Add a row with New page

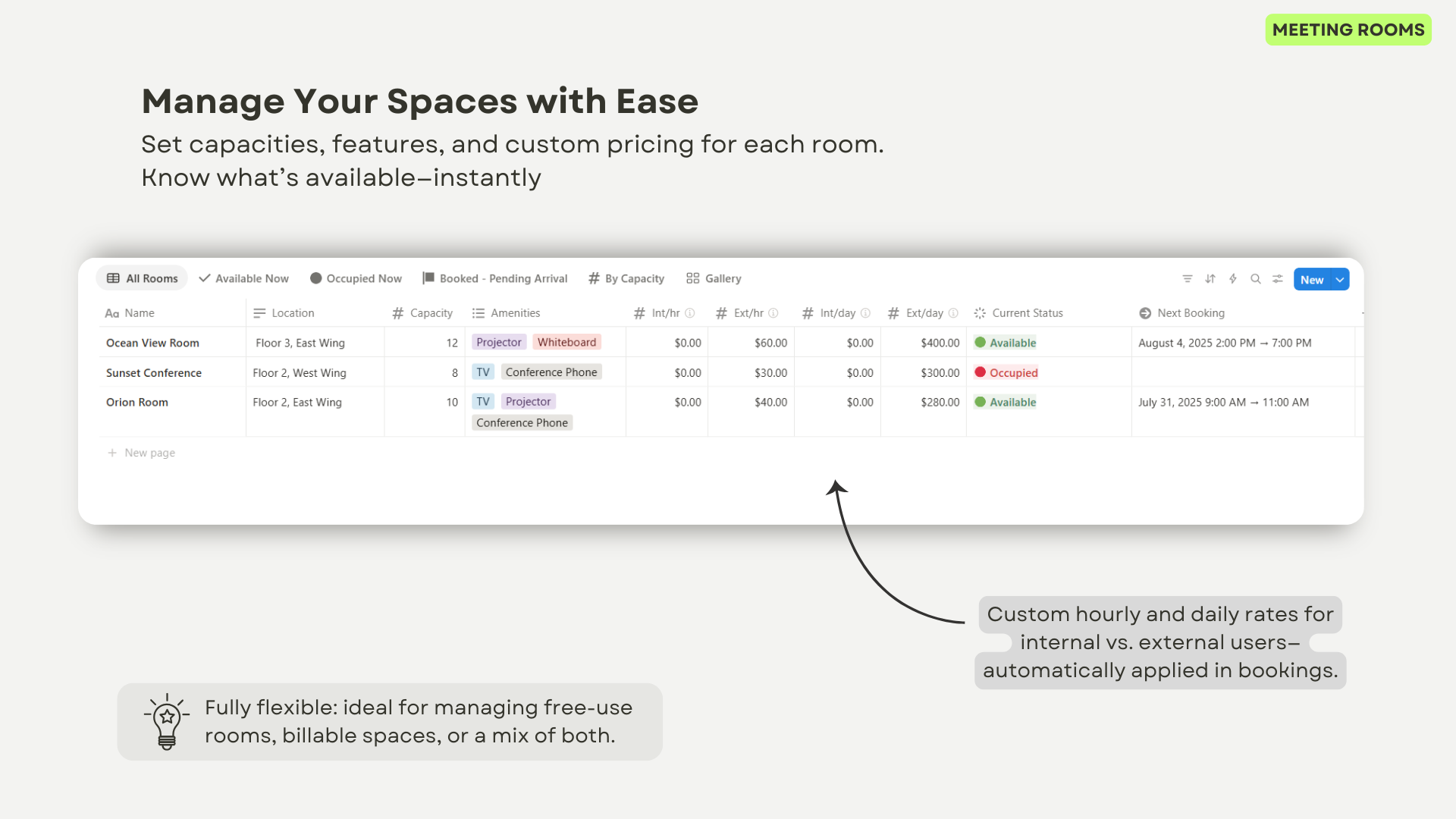141,453
